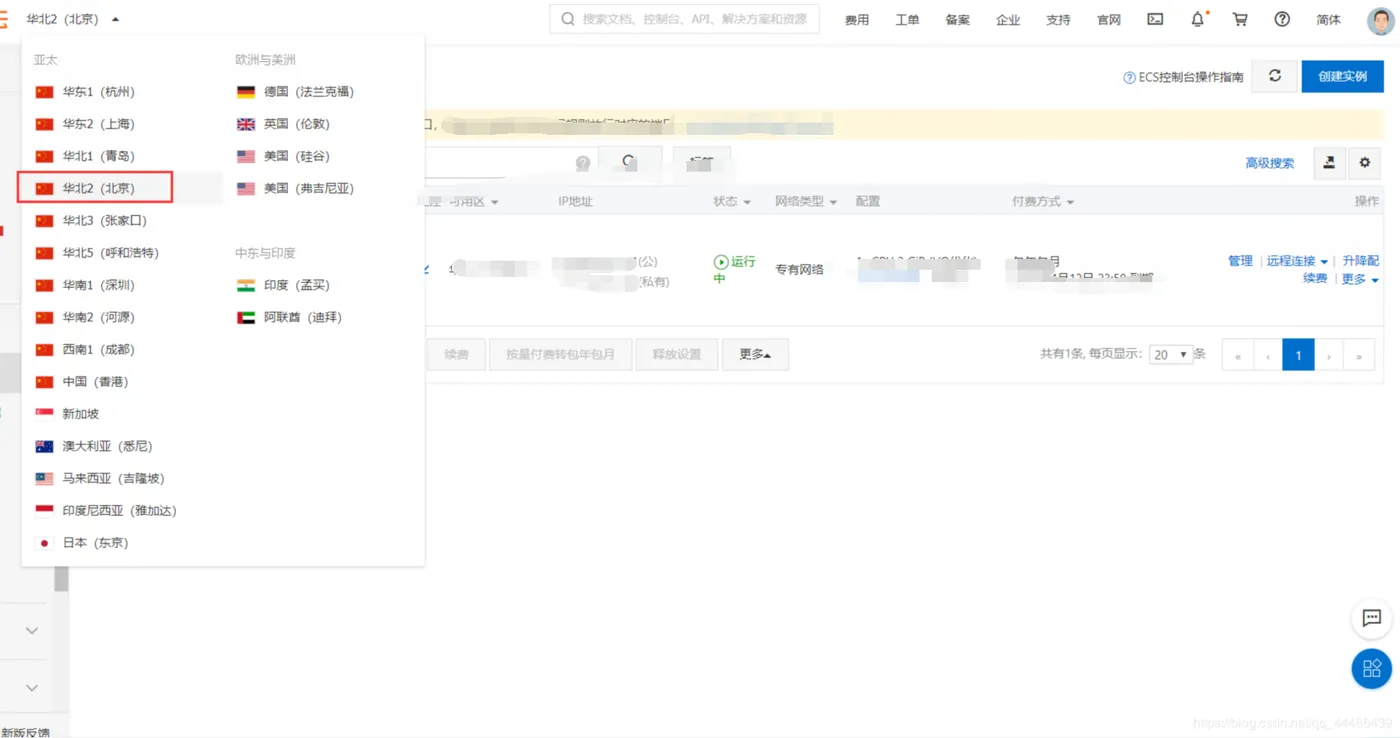The width and height of the screenshot is (1400, 738).
Task: Open the region selector 华北2（北京） dropdown
Action: click(x=73, y=19)
